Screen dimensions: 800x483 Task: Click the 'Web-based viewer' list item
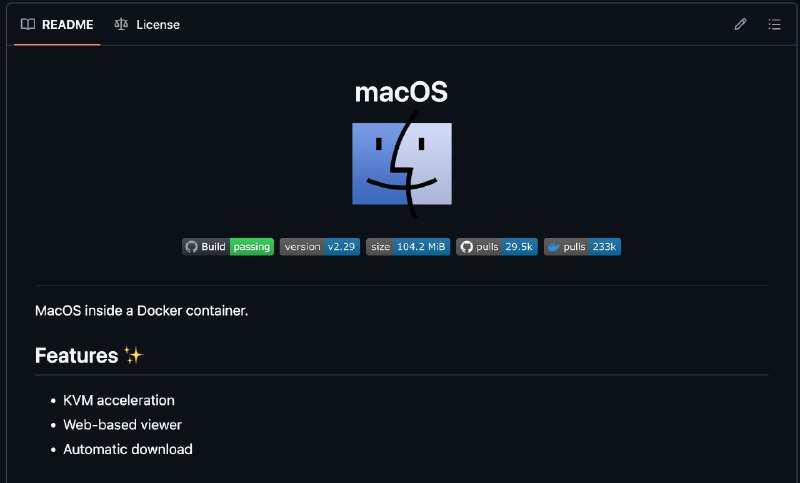tap(122, 425)
